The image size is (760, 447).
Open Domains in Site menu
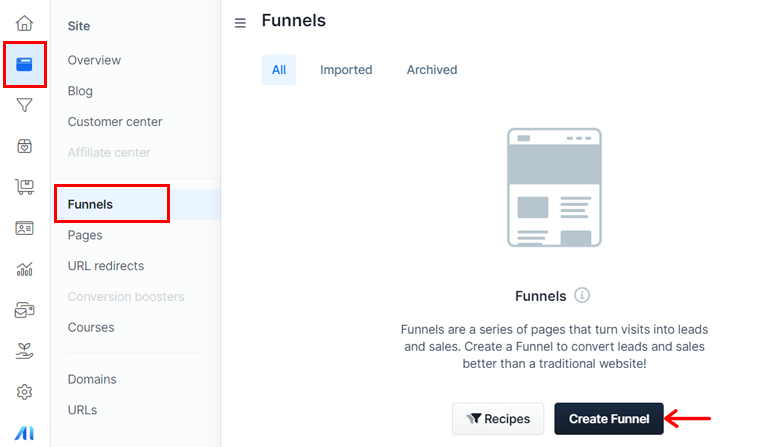click(92, 379)
